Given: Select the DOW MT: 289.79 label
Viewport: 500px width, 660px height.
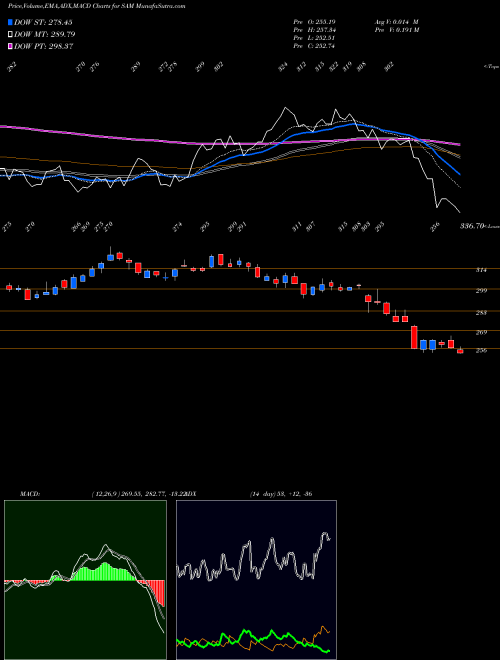Looking at the screenshot, I should (44, 34).
